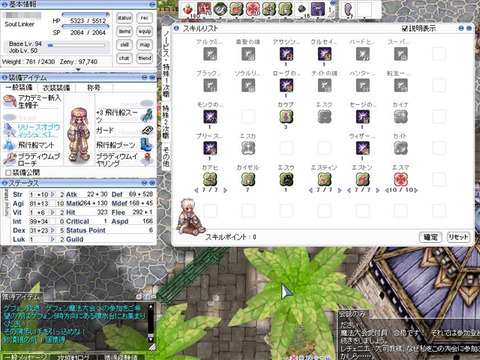
Task: Select the greyed カイト skill icon
Action: [401, 148]
